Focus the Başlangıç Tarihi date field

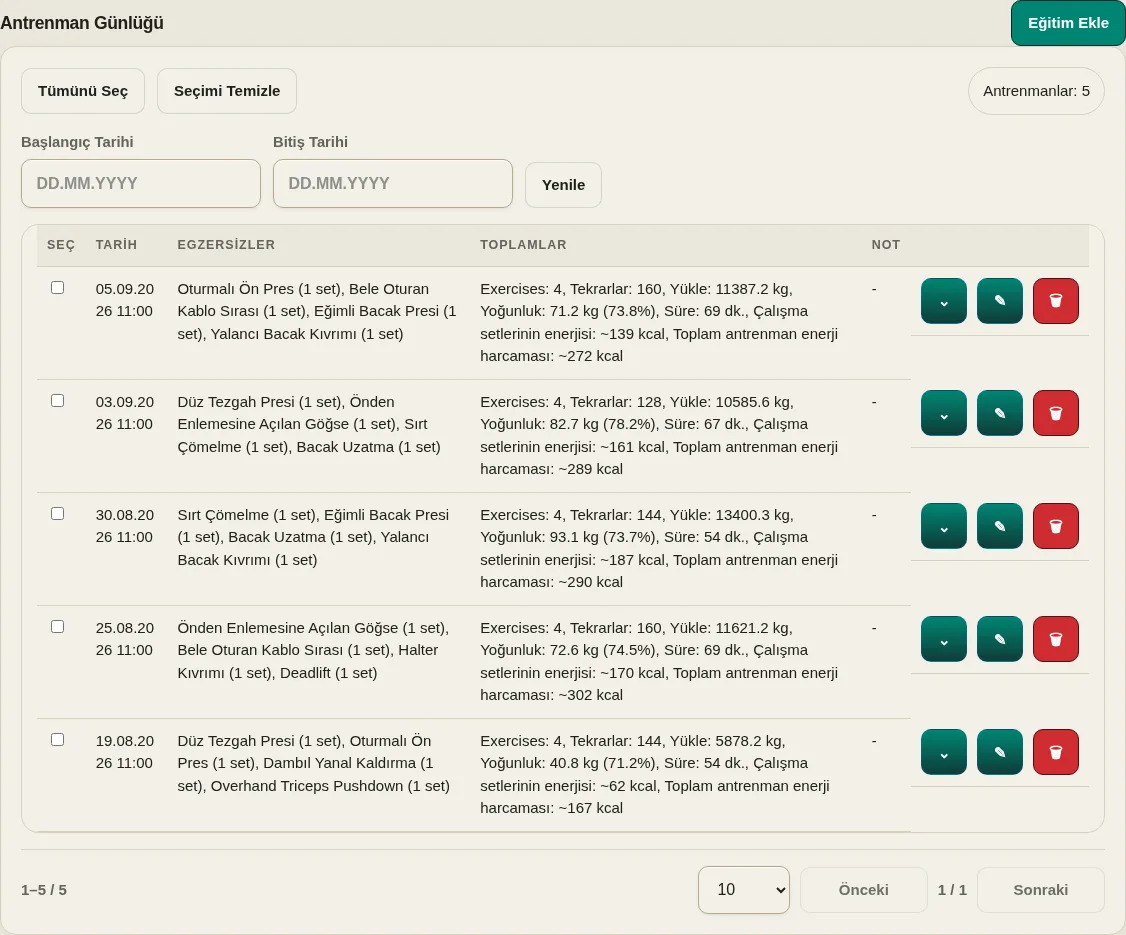coord(141,184)
